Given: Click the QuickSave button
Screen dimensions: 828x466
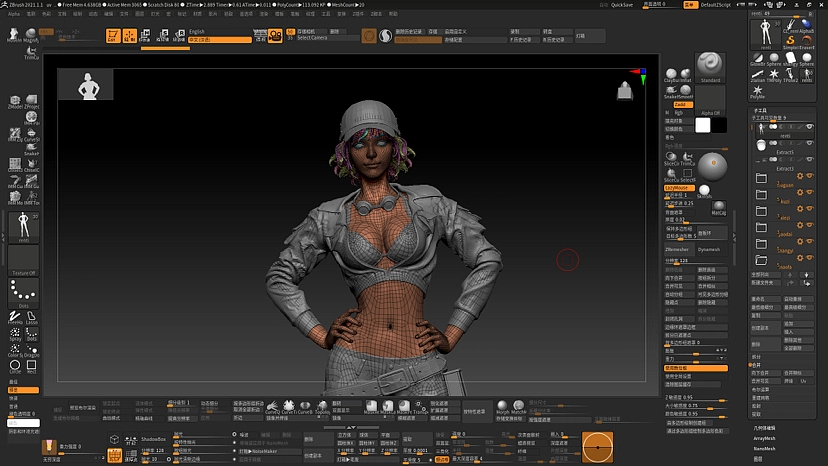Looking at the screenshot, I should point(622,5).
